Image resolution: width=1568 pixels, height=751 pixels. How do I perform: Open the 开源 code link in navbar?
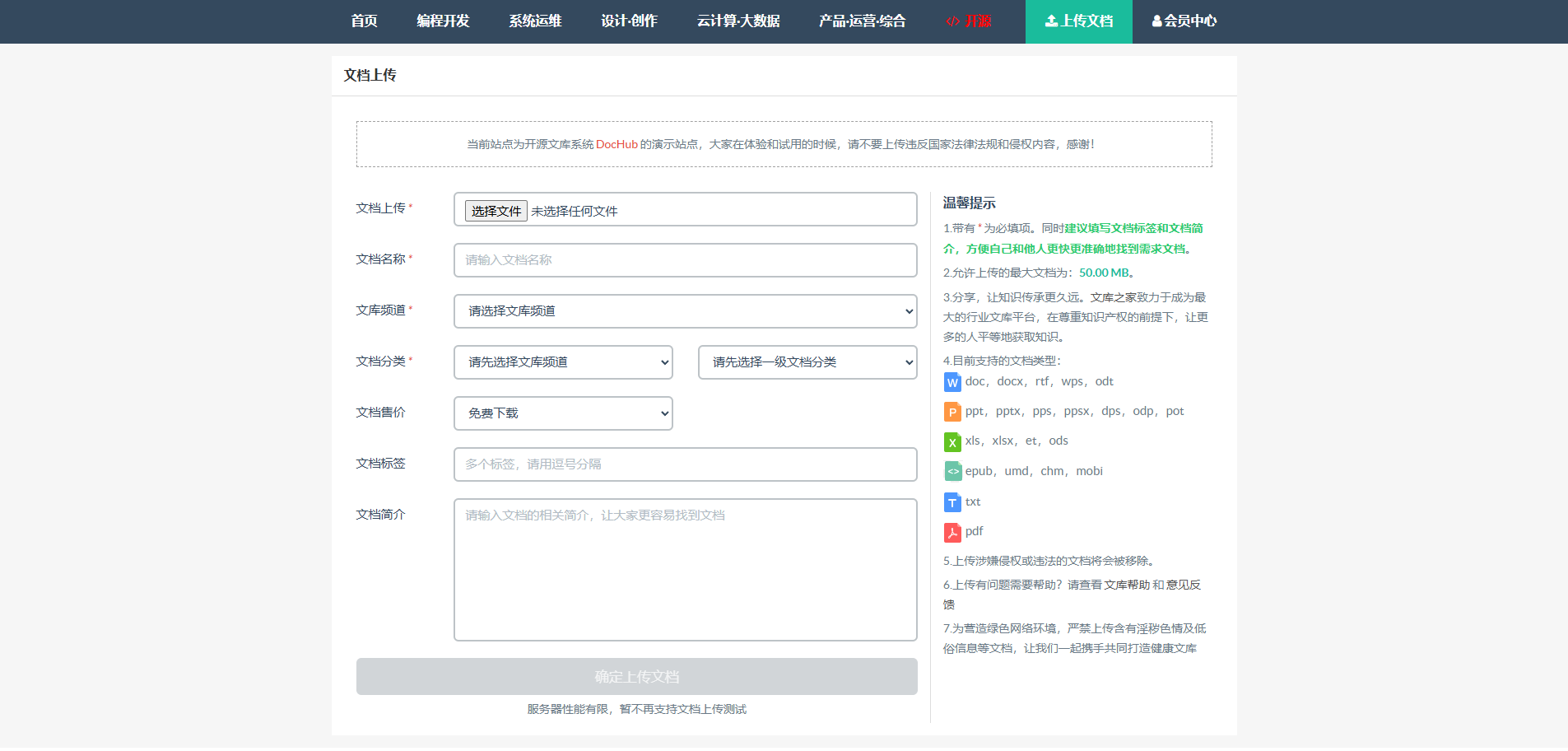tap(969, 21)
